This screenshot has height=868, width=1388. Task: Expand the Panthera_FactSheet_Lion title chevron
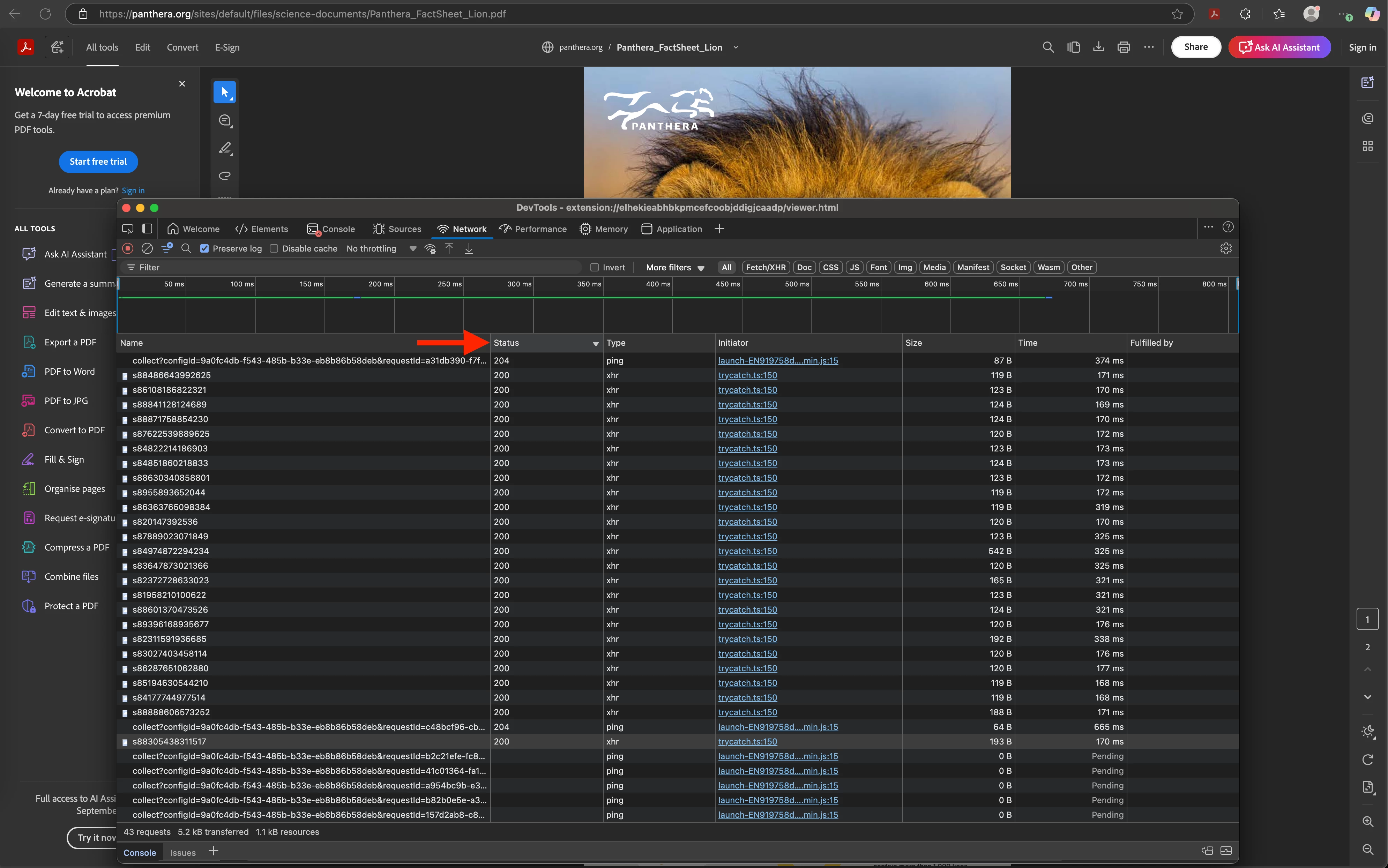pyautogui.click(x=735, y=47)
